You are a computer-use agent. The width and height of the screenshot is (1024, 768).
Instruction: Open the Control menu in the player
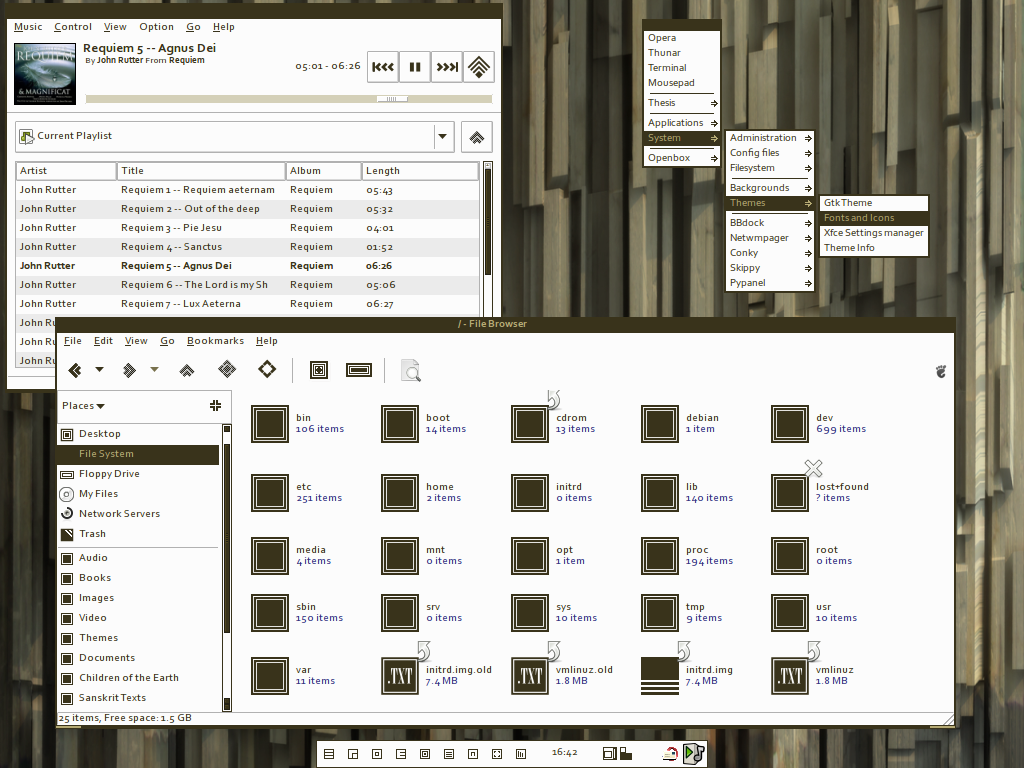[x=73, y=27]
